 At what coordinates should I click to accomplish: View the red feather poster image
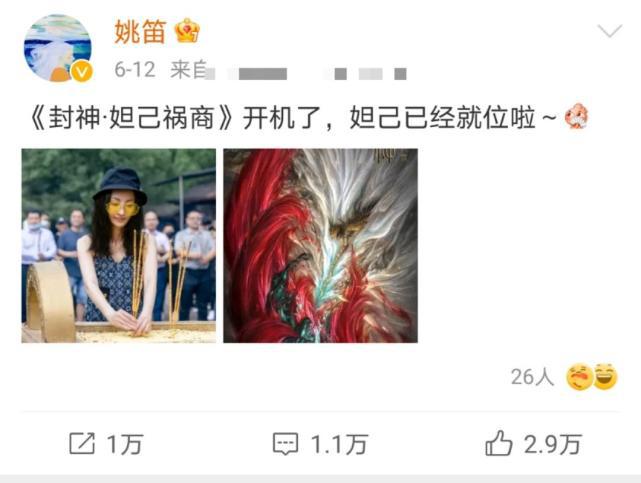(x=320, y=246)
